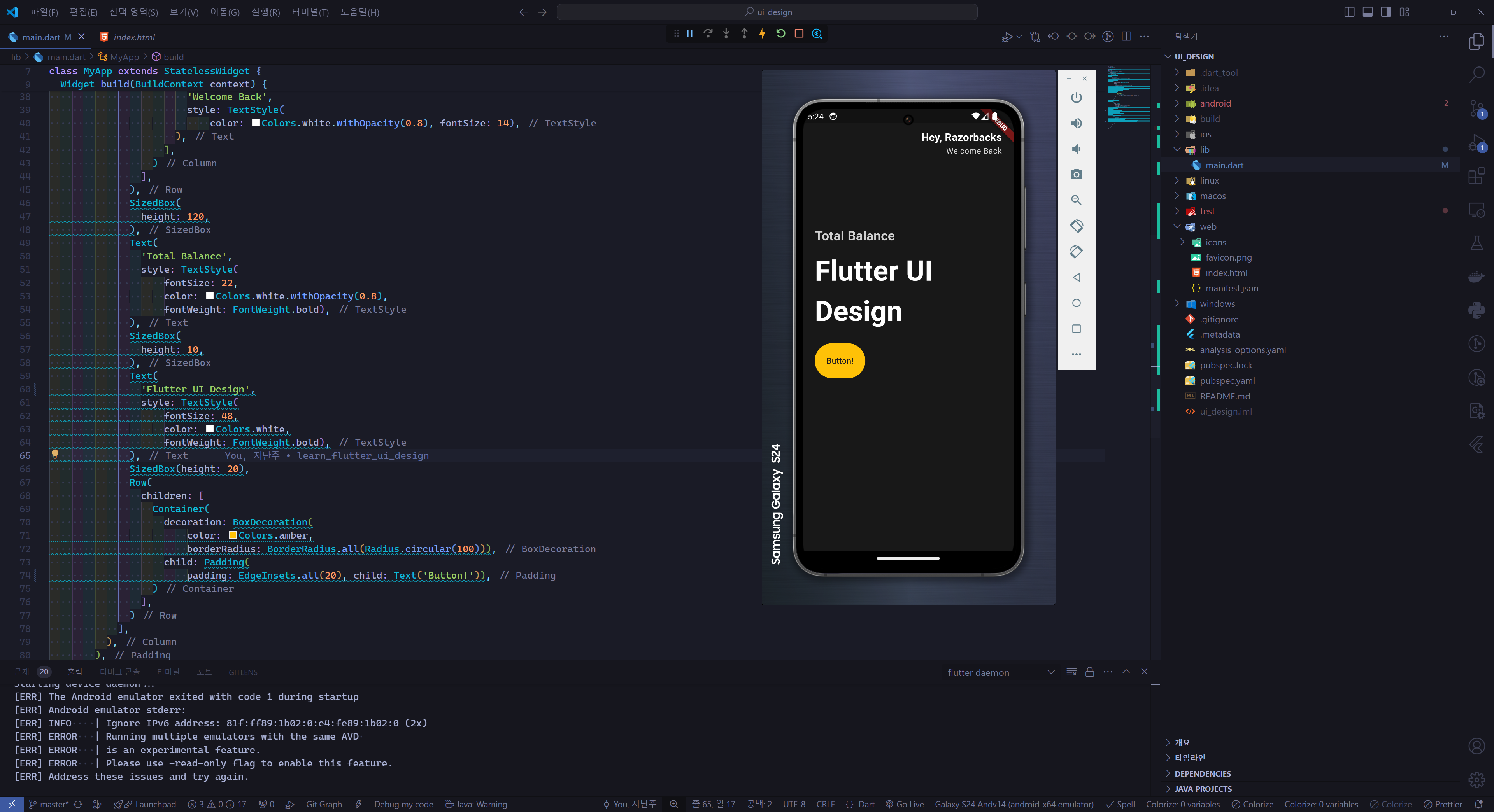Open the 터미널(T) menu
1494x812 pixels.
click(310, 12)
